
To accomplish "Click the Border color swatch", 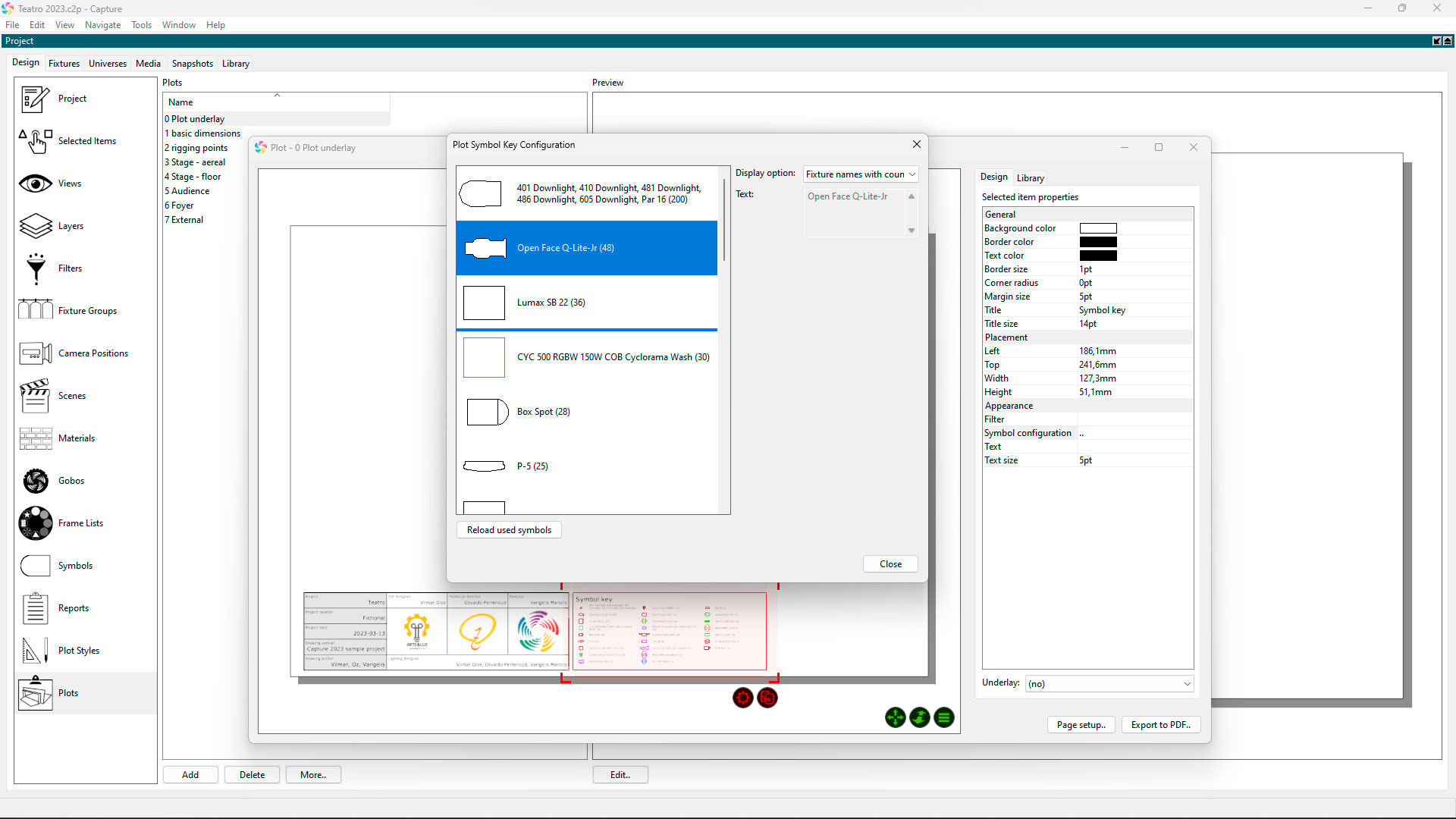I will (1098, 242).
